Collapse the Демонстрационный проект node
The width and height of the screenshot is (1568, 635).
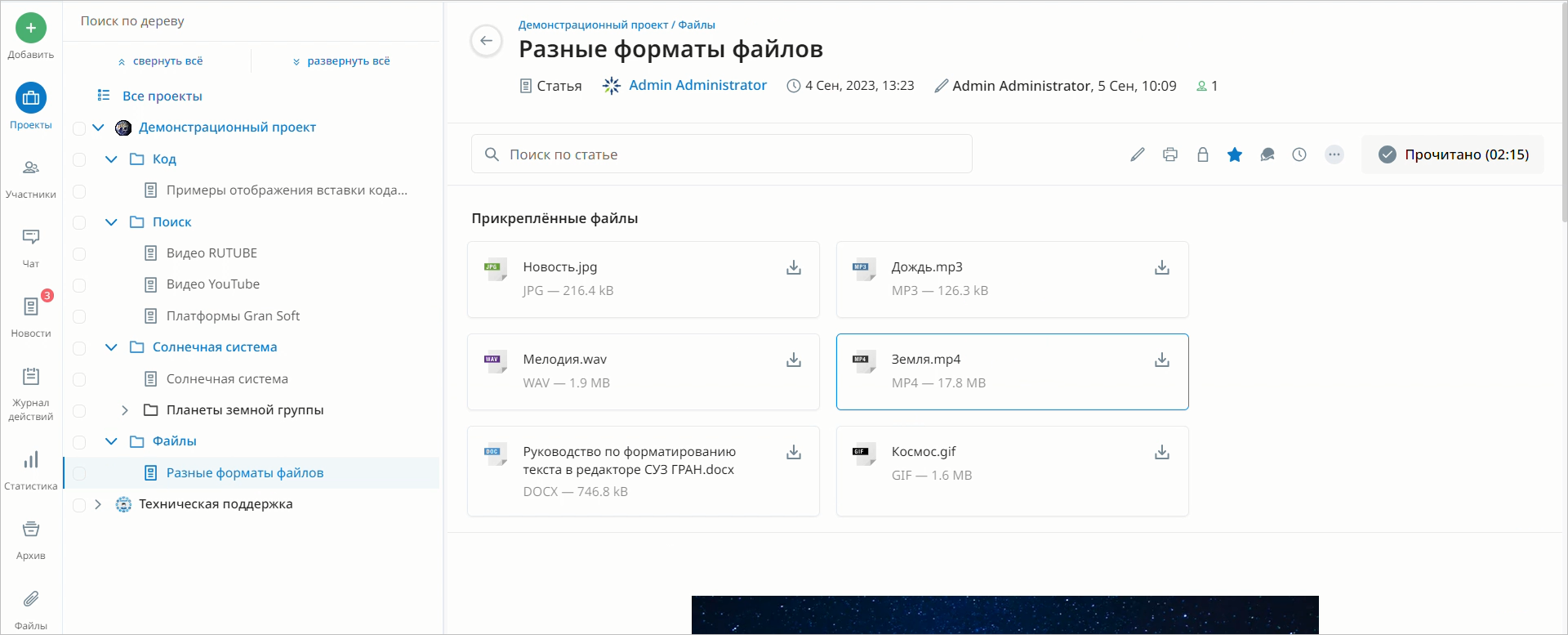tap(98, 127)
